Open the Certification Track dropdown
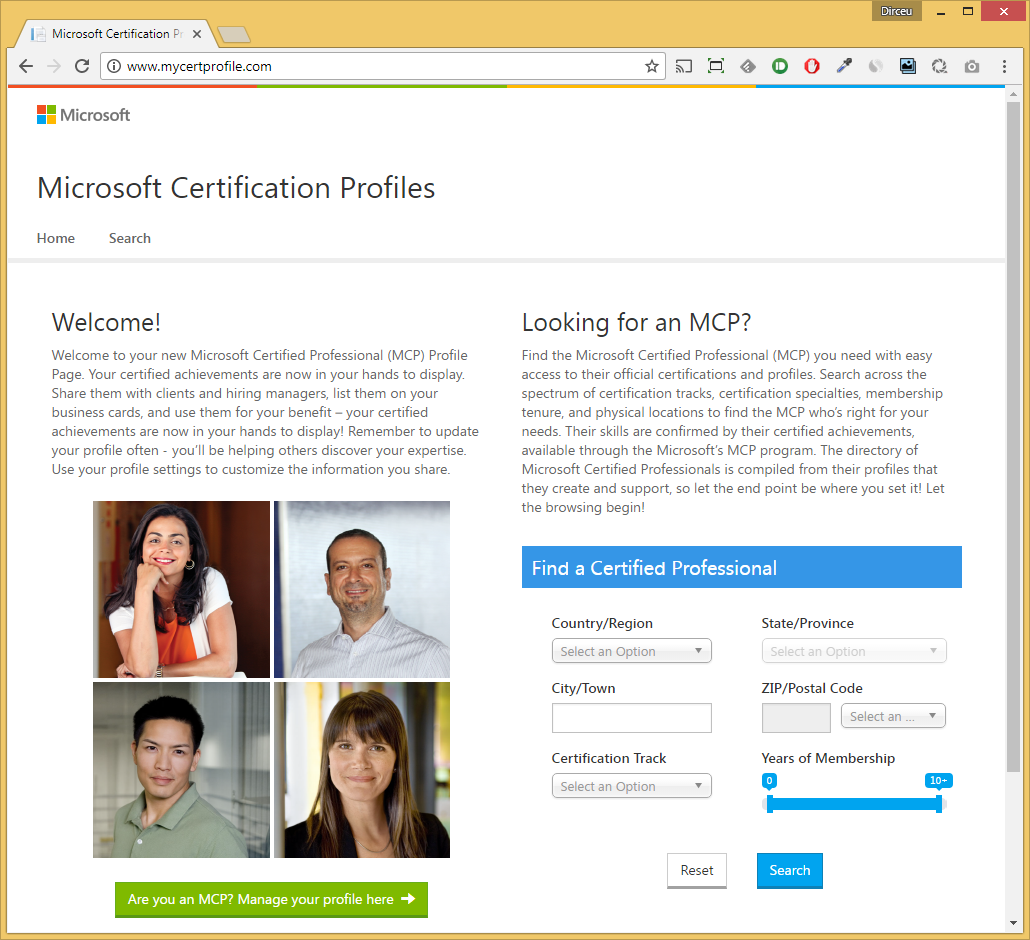The image size is (1030, 940). [631, 785]
